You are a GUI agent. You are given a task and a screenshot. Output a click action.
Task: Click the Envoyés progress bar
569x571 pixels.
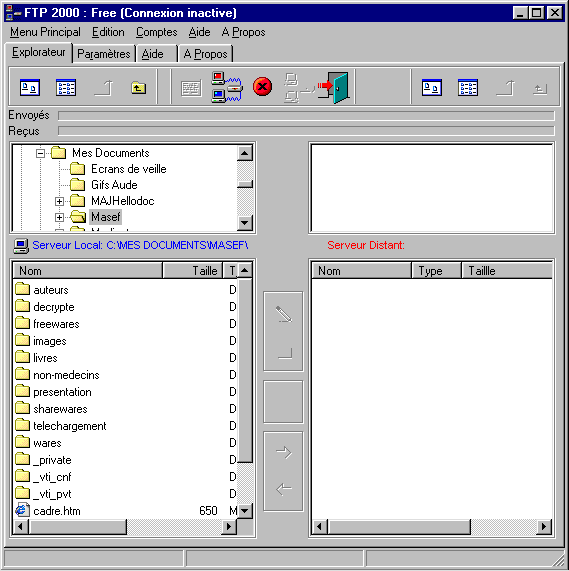click(306, 116)
